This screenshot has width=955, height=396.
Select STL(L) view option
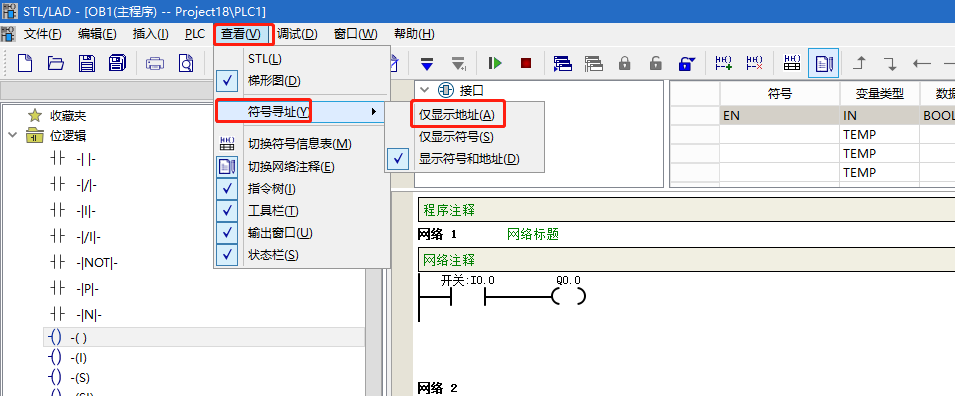[x=301, y=59]
